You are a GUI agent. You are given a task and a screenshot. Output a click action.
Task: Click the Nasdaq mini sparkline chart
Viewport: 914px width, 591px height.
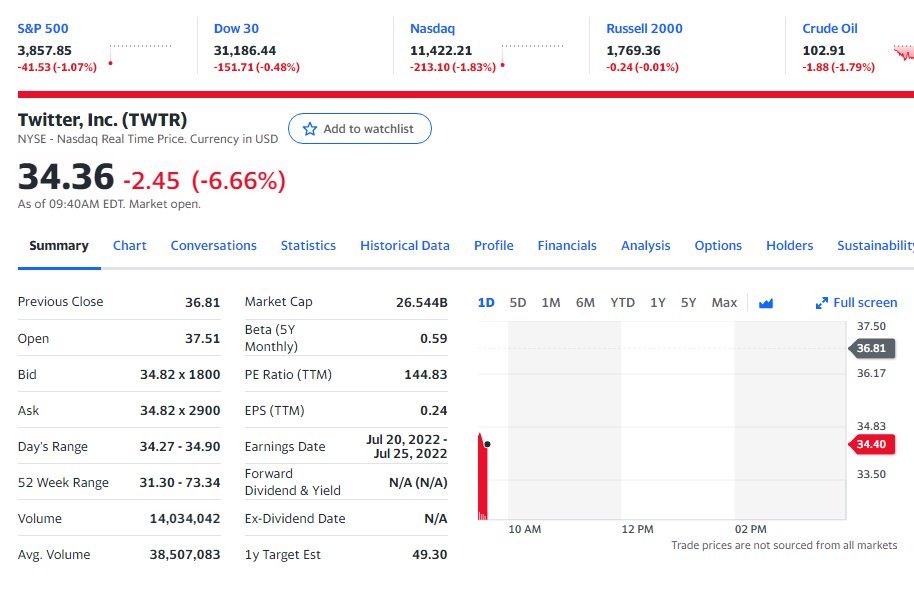[x=533, y=56]
